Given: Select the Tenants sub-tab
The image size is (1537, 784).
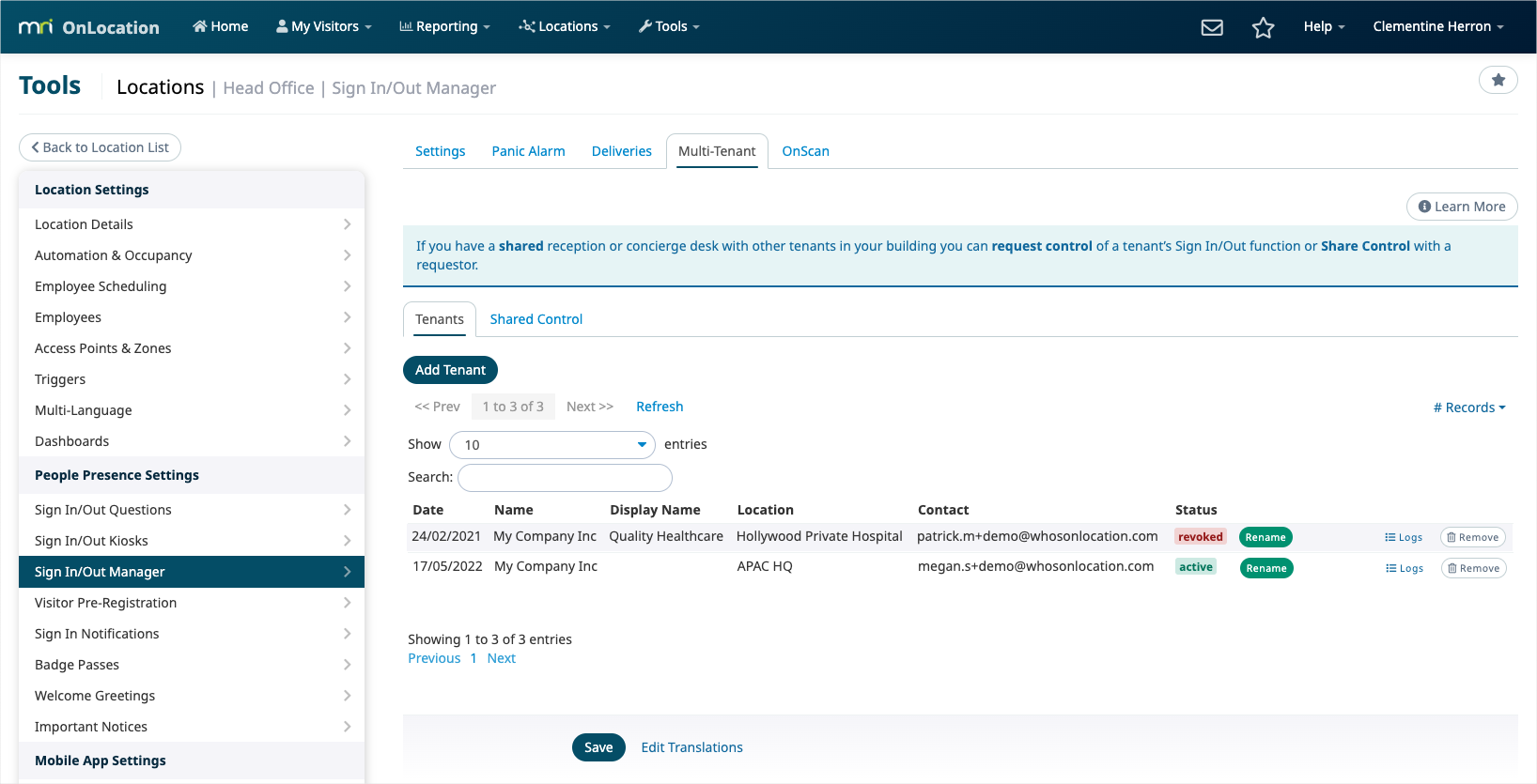Looking at the screenshot, I should coord(440,319).
